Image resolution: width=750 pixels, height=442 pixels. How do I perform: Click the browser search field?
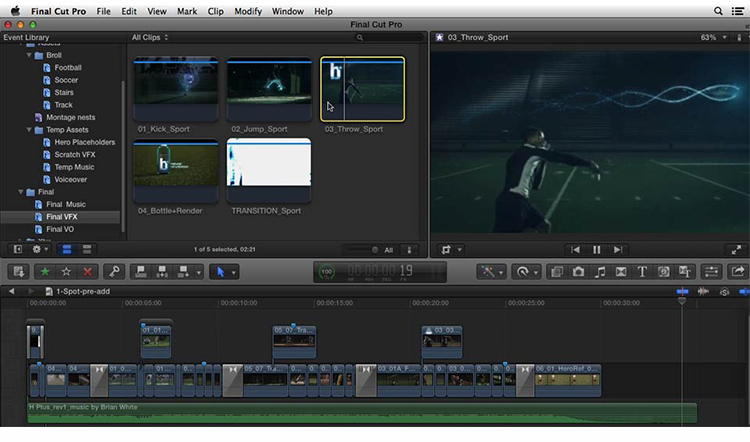[388, 37]
